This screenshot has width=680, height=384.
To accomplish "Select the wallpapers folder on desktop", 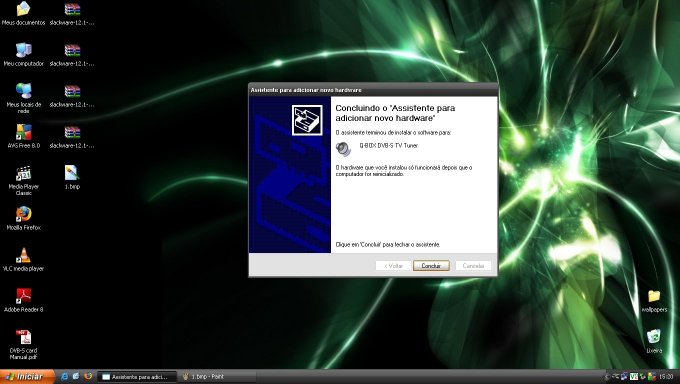I will tap(654, 301).
